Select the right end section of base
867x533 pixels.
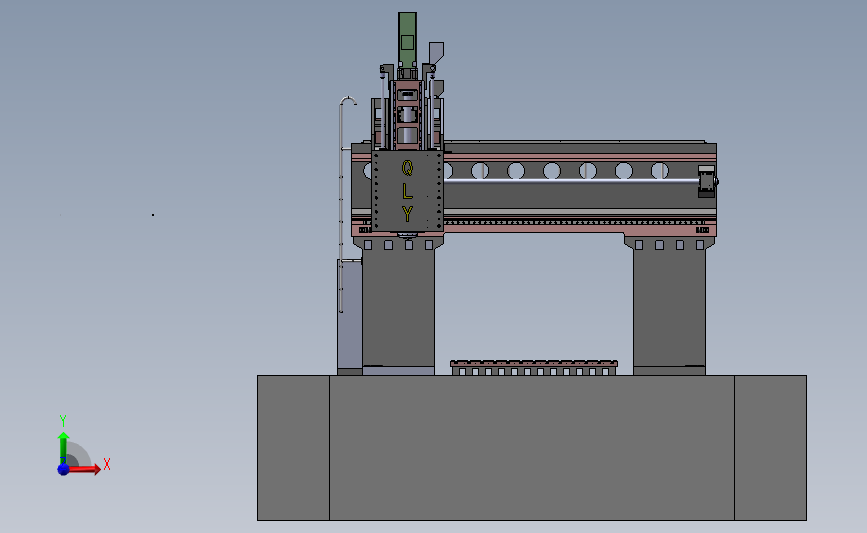[770, 448]
